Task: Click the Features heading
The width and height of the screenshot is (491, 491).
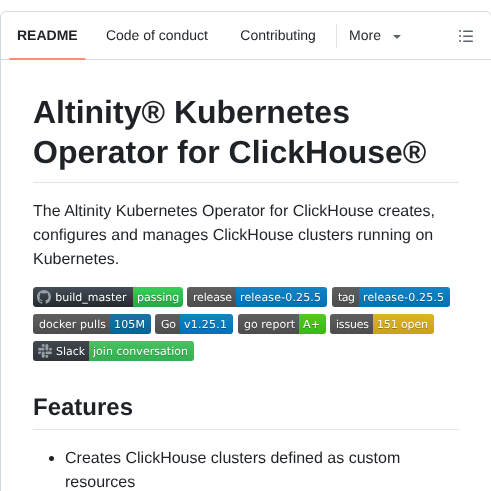Action: click(83, 407)
